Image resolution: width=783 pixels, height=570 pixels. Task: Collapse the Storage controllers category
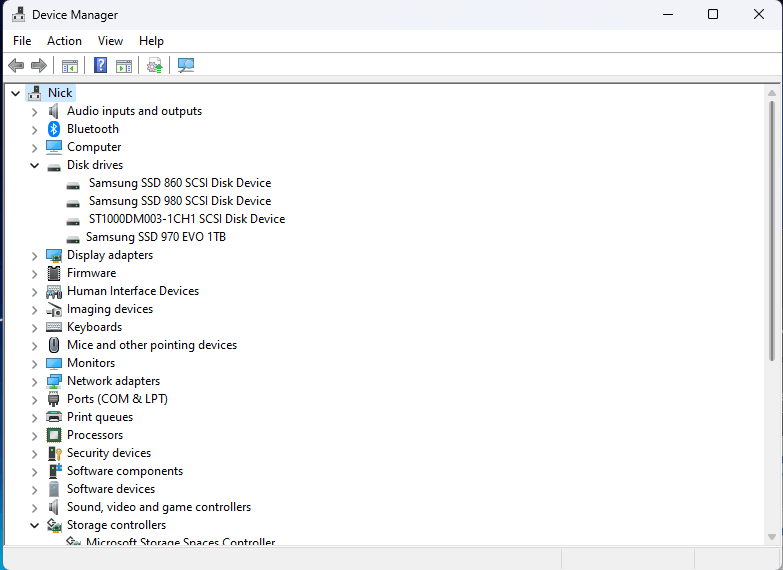pos(34,526)
